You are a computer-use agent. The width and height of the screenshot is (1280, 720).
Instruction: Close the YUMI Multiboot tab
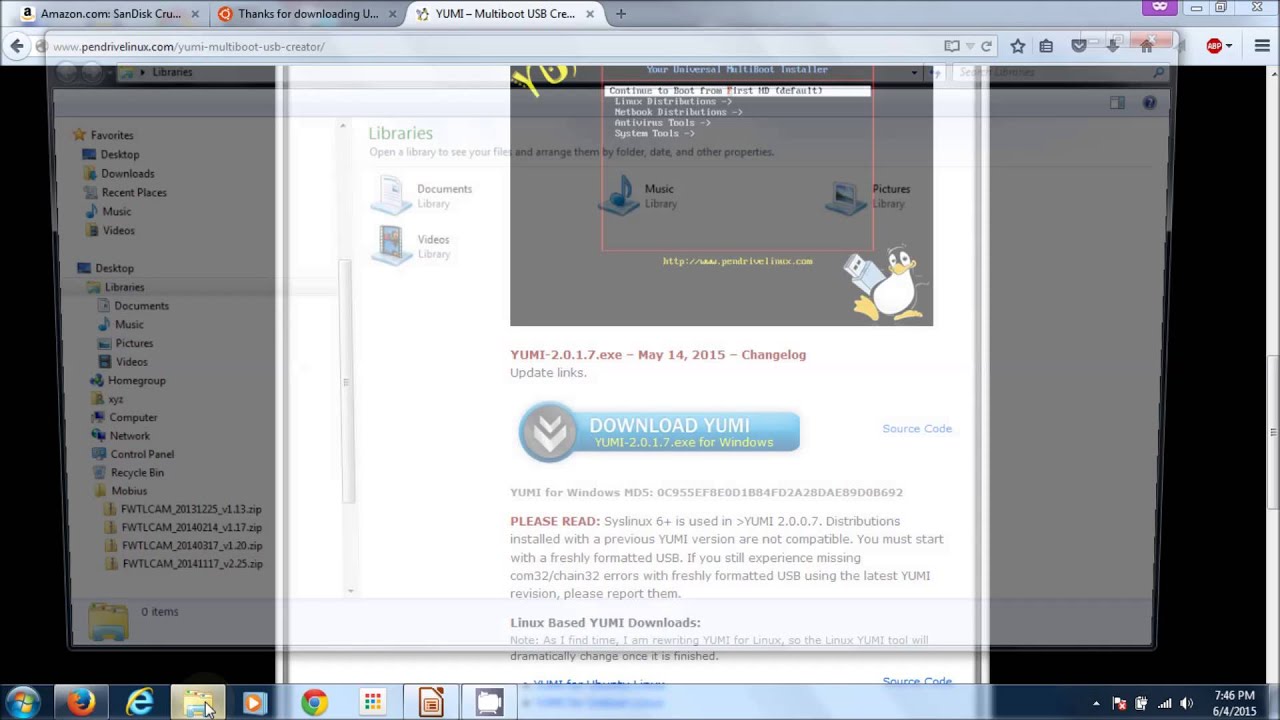pos(590,14)
